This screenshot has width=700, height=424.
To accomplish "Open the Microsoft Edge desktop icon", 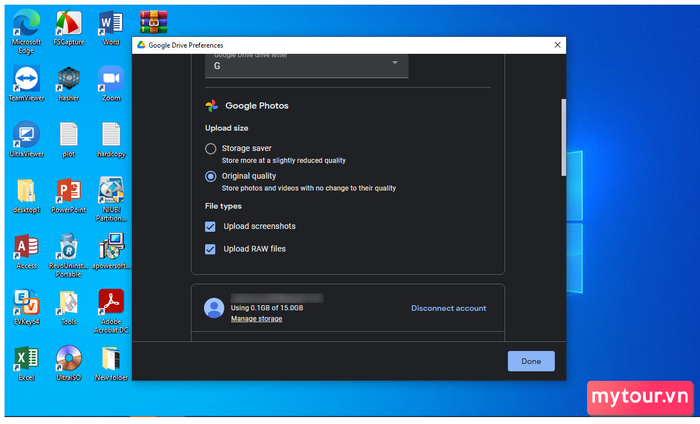I will coord(26,31).
